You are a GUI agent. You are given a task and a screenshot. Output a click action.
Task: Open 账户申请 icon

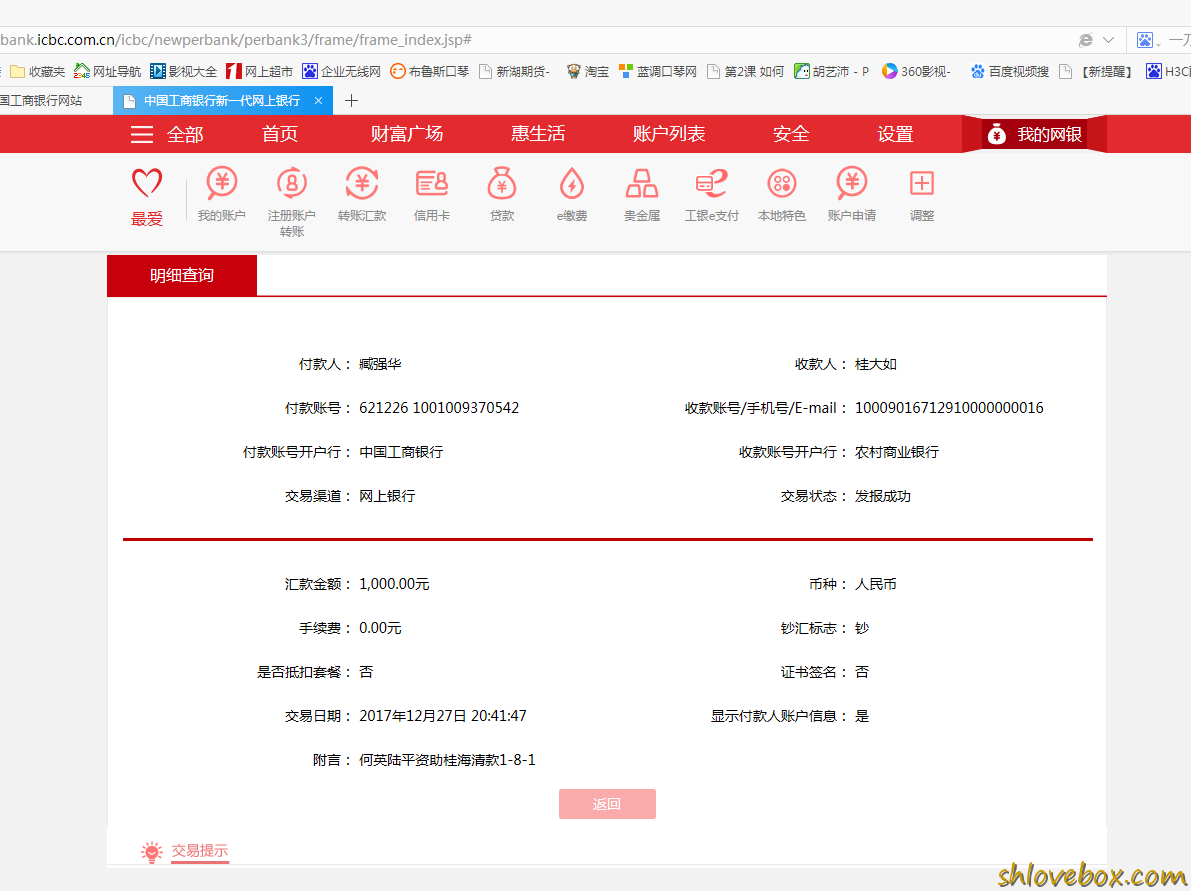click(x=851, y=183)
